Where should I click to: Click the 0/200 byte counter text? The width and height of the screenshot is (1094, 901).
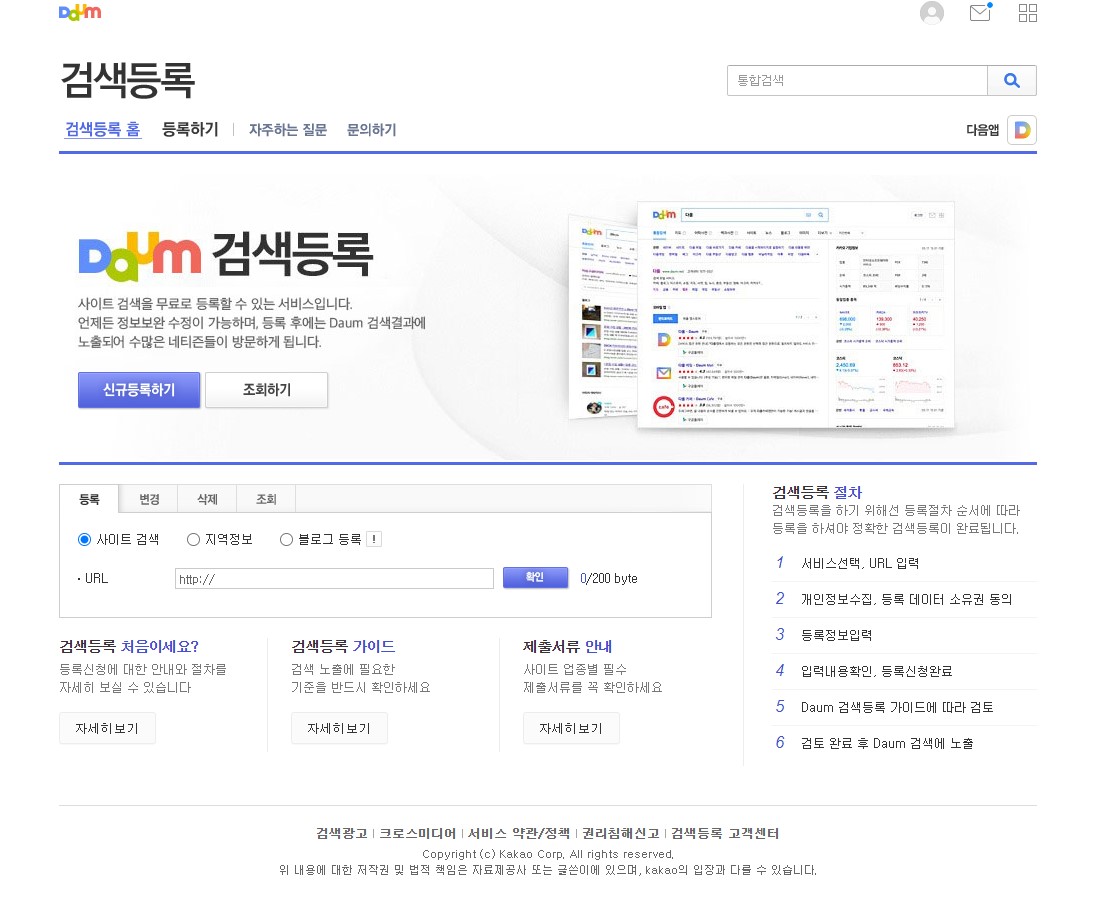(609, 579)
